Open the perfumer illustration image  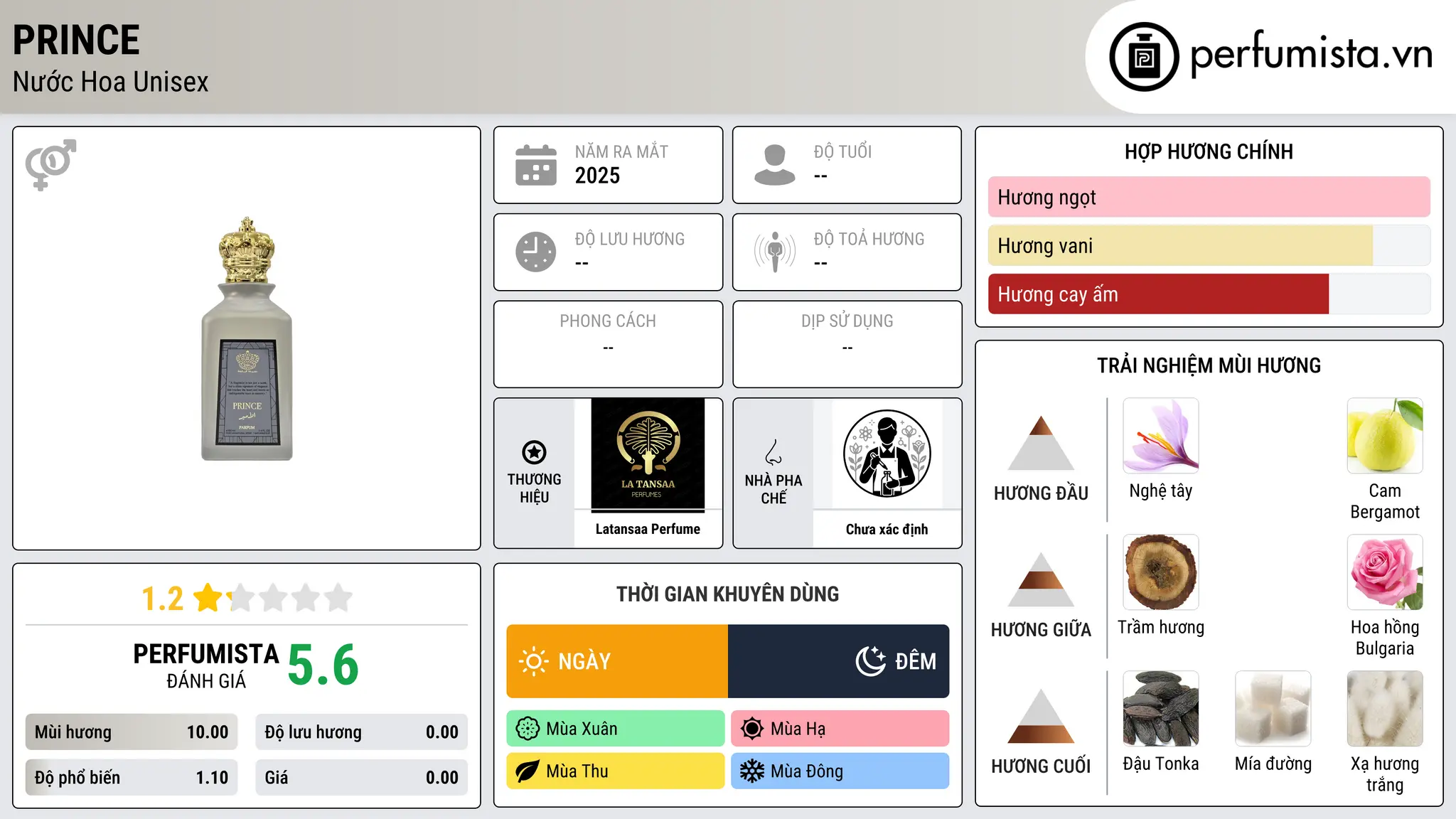pos(887,454)
